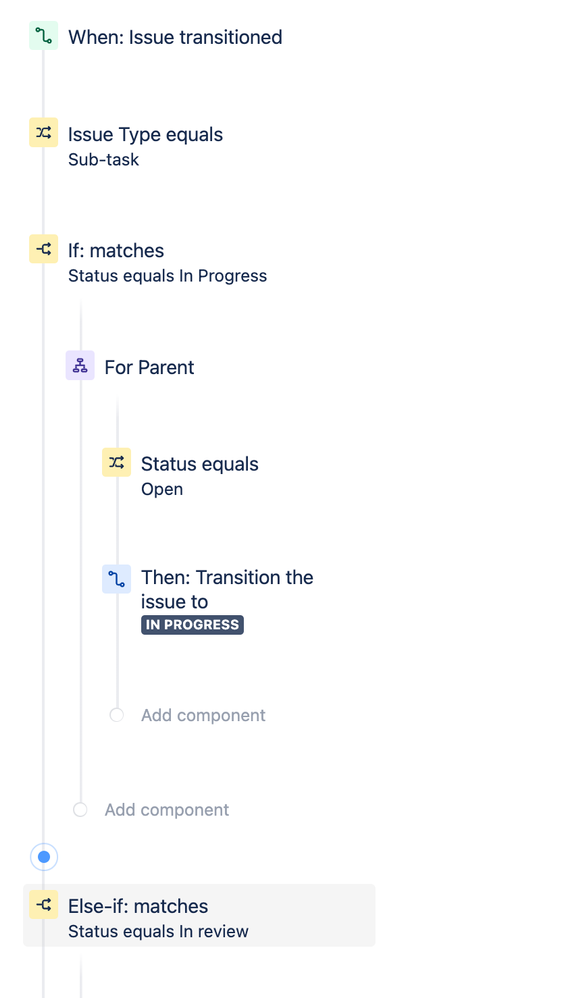Select the Issue Type equals Sub-task condition
Image resolution: width=566 pixels, height=998 pixels.
[x=146, y=146]
